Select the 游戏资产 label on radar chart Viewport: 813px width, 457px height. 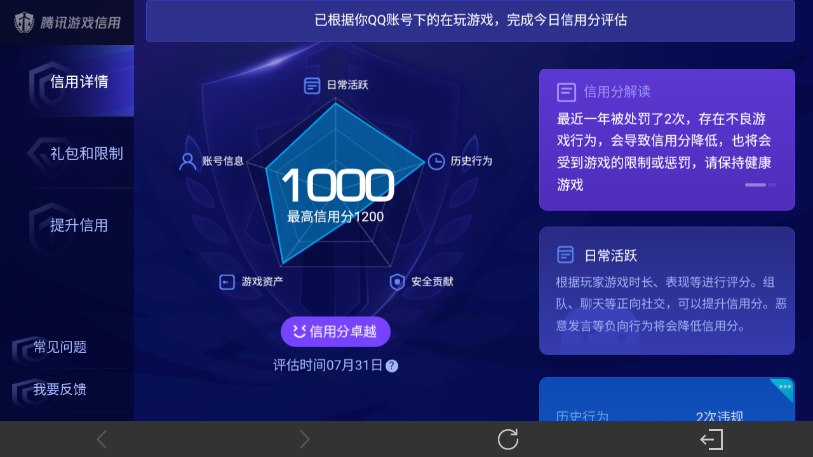pos(262,282)
